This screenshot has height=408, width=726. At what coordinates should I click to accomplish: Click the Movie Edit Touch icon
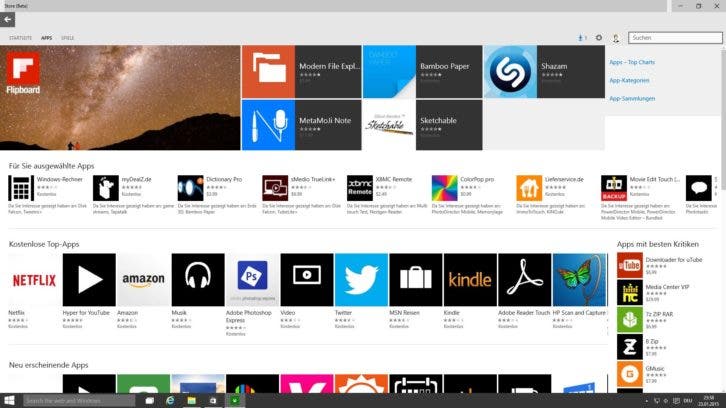pyautogui.click(x=614, y=188)
